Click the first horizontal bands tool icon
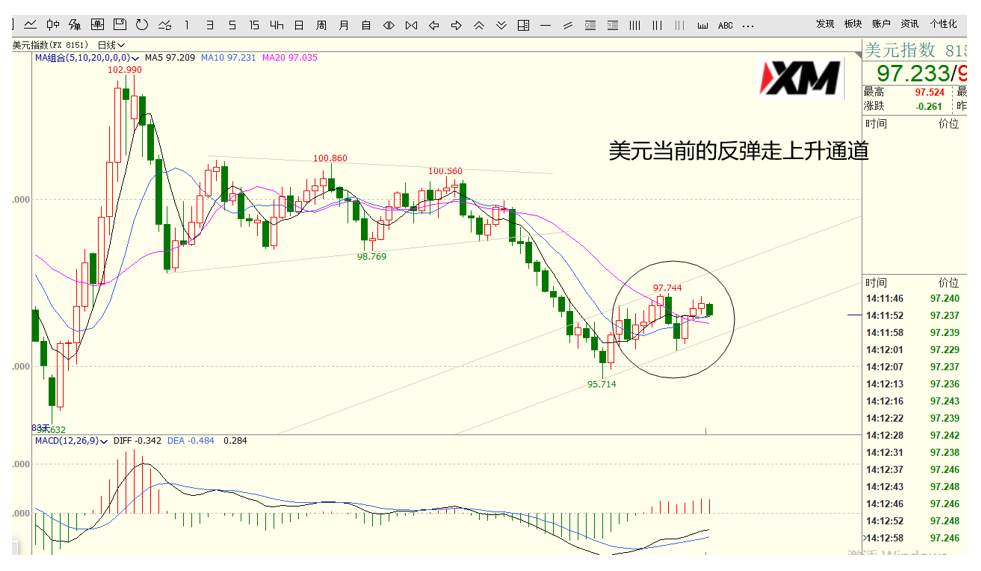 590,25
